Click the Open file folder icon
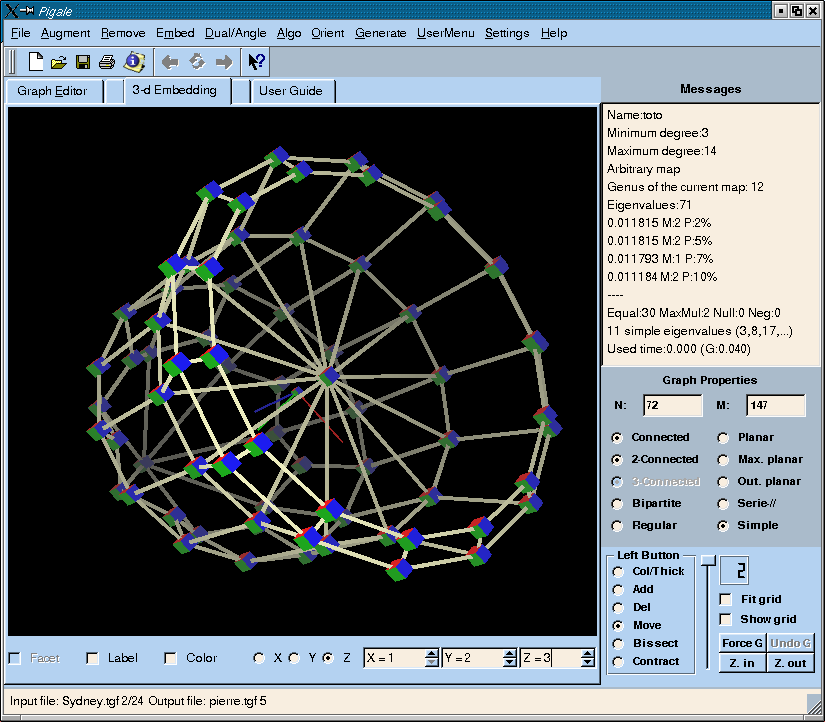This screenshot has height=722, width=825. tap(59, 62)
